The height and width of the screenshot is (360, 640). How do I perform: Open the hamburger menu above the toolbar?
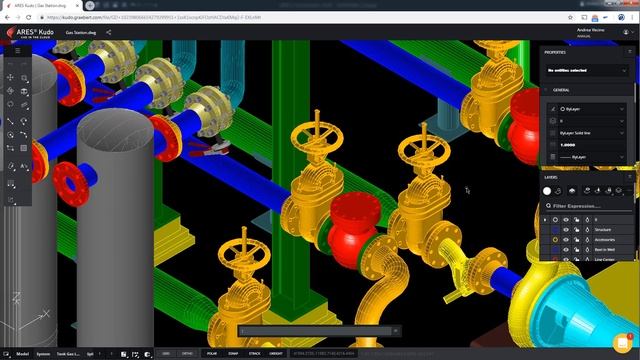[x=18, y=51]
